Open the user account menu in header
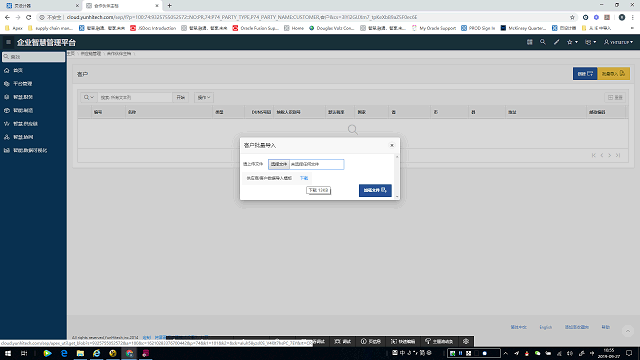This screenshot has width=640, height=360. (x=618, y=42)
